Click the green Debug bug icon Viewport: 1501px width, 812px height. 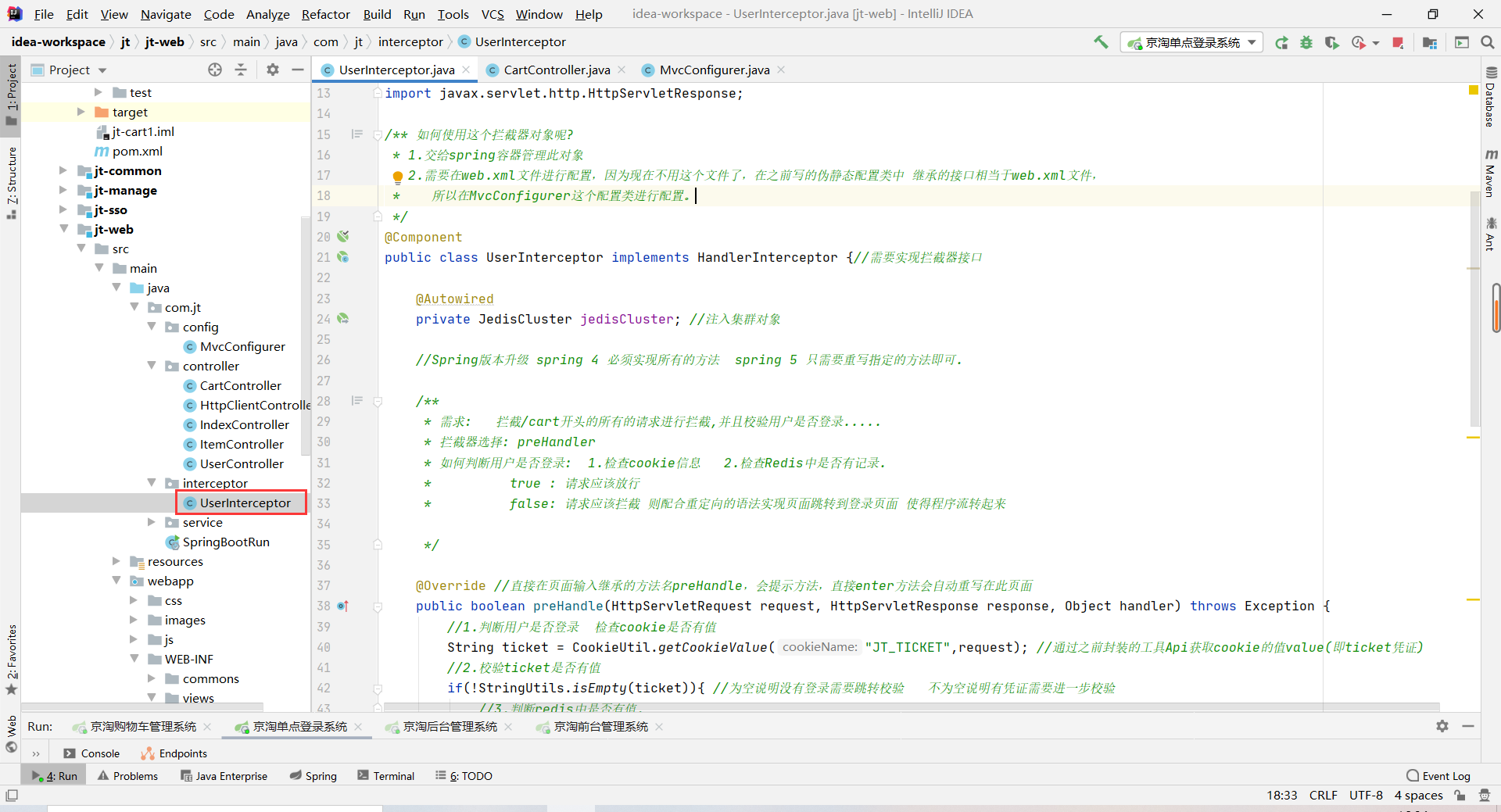point(1306,43)
